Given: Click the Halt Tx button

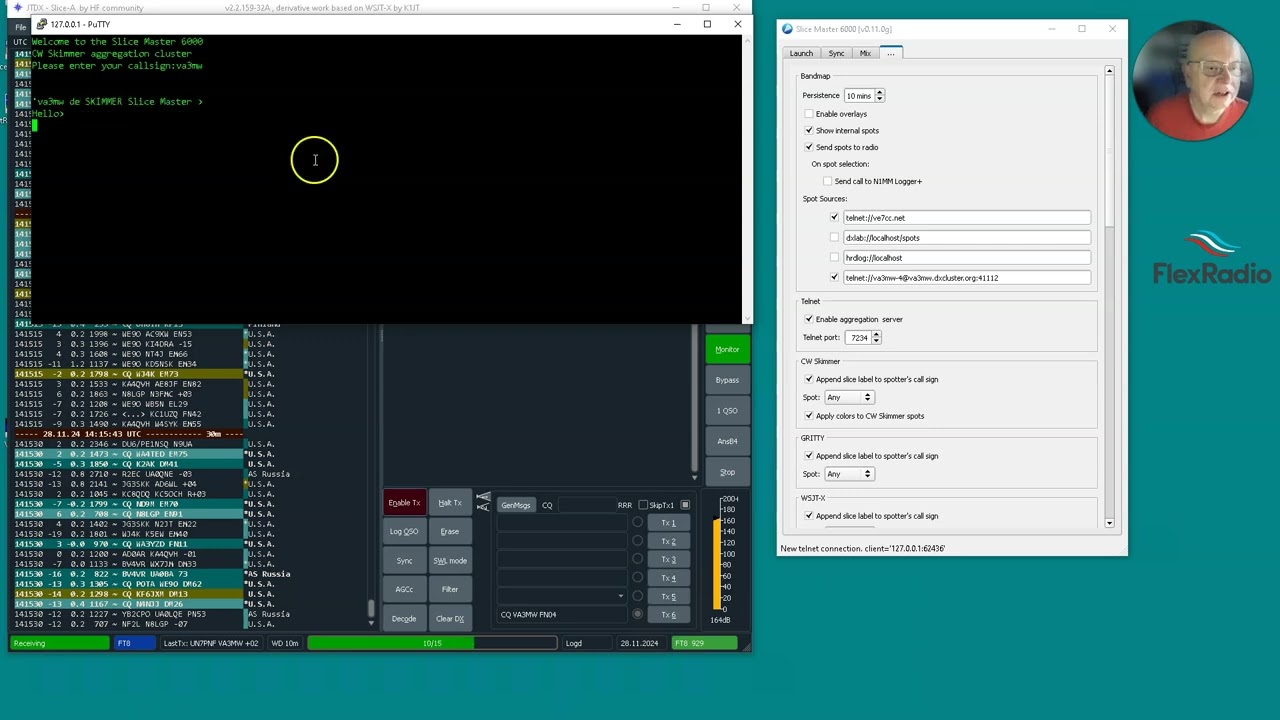Looking at the screenshot, I should point(450,503).
